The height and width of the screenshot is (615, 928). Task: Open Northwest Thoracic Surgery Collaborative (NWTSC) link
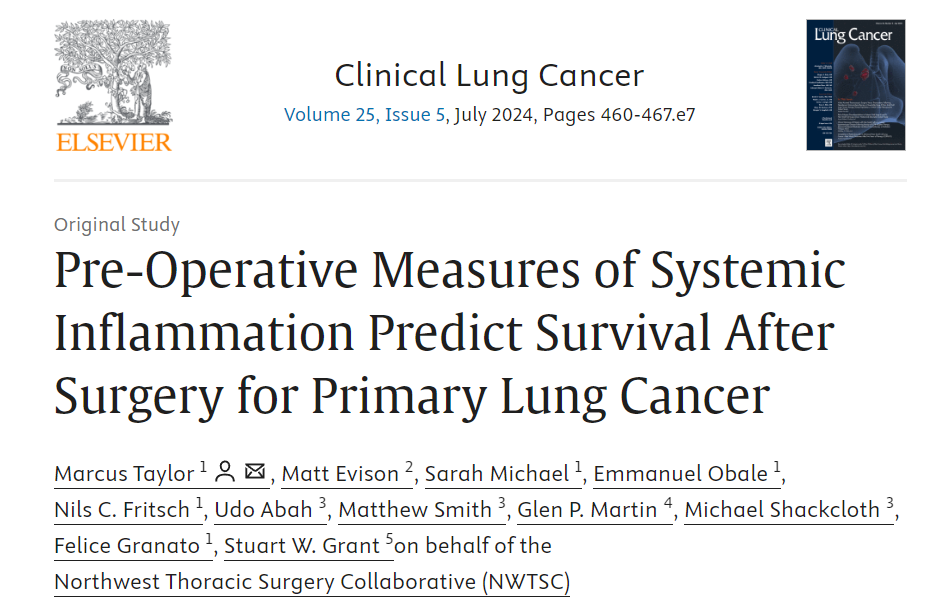[x=312, y=582]
